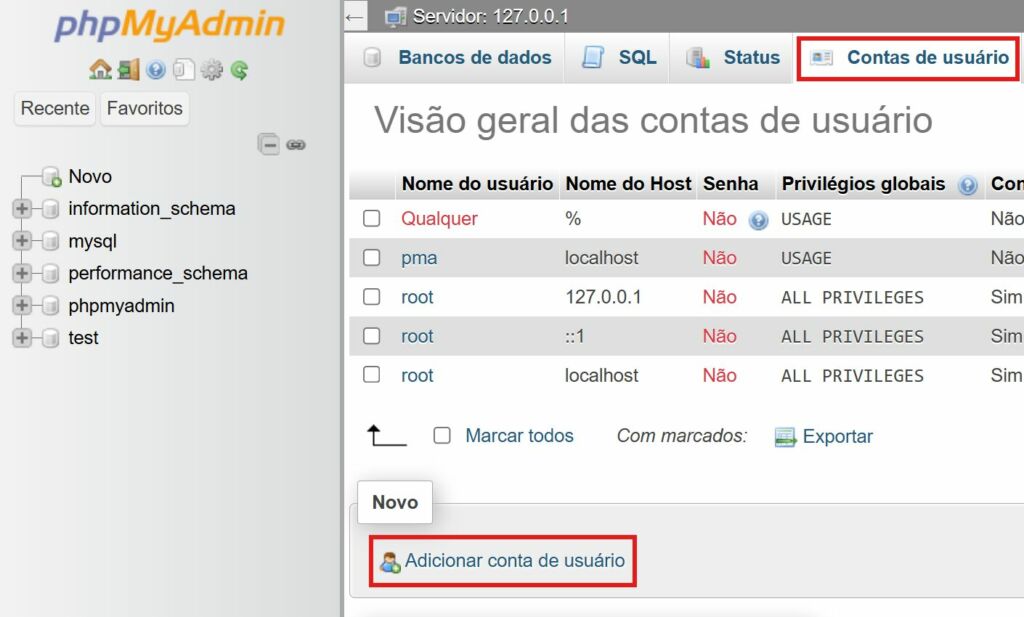The height and width of the screenshot is (617, 1024).
Task: Open the SQL tab
Action: (617, 57)
